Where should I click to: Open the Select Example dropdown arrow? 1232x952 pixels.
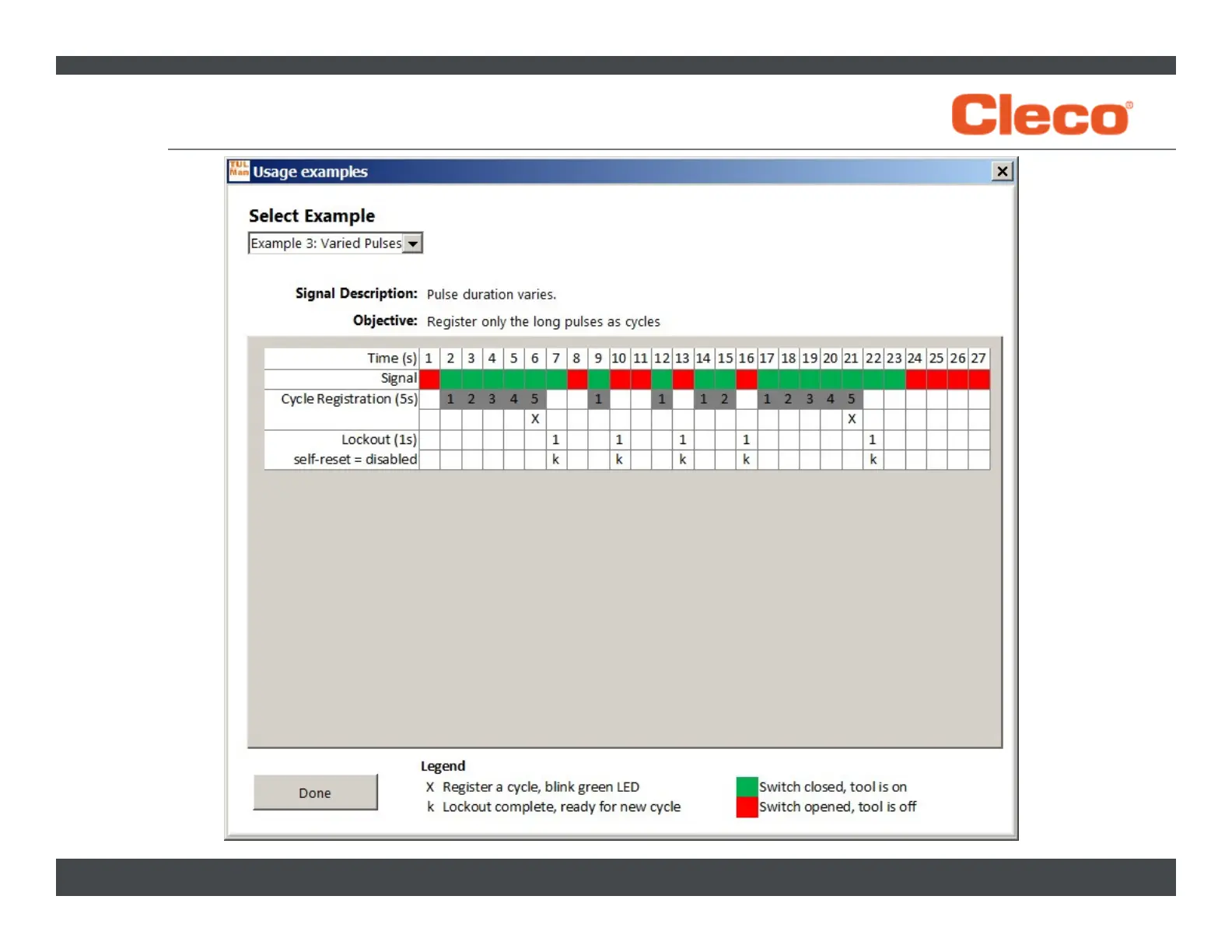(413, 243)
